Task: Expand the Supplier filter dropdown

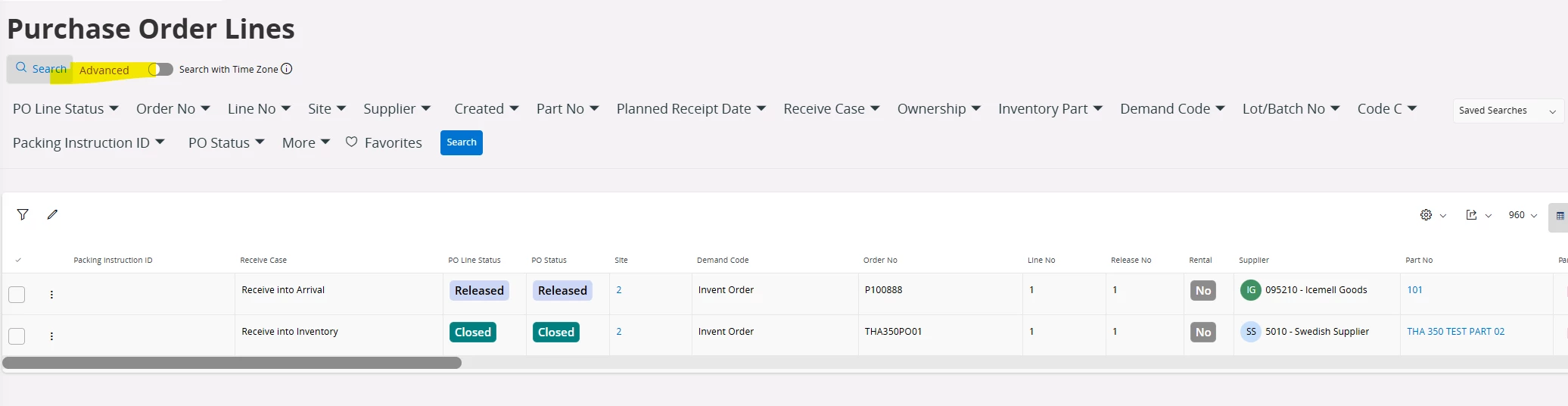Action: [x=397, y=109]
